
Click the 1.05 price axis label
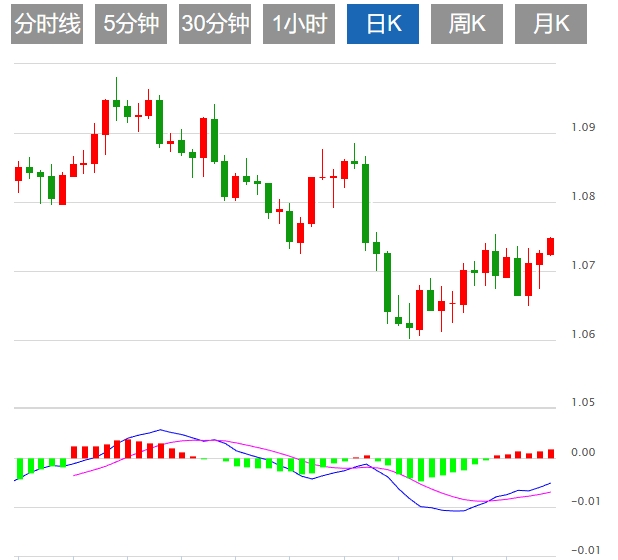(583, 403)
